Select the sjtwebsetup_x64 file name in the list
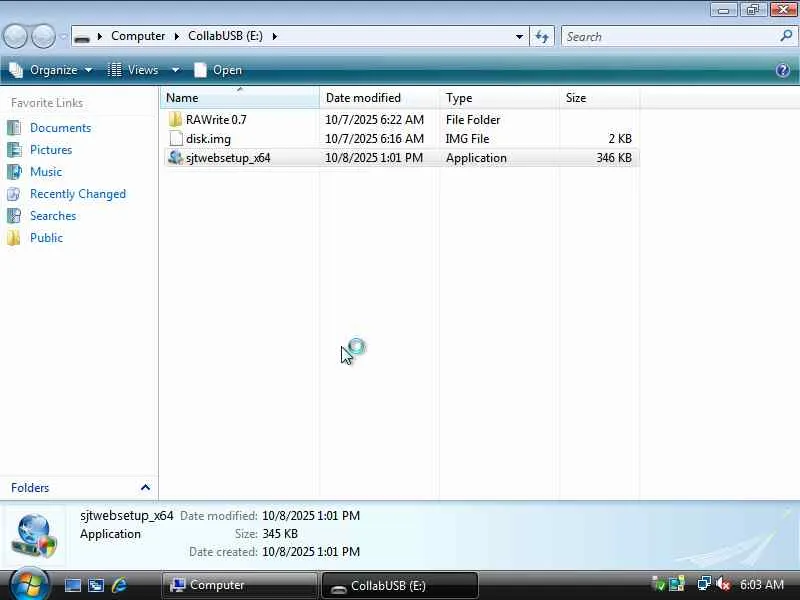800x600 pixels. tap(228, 158)
